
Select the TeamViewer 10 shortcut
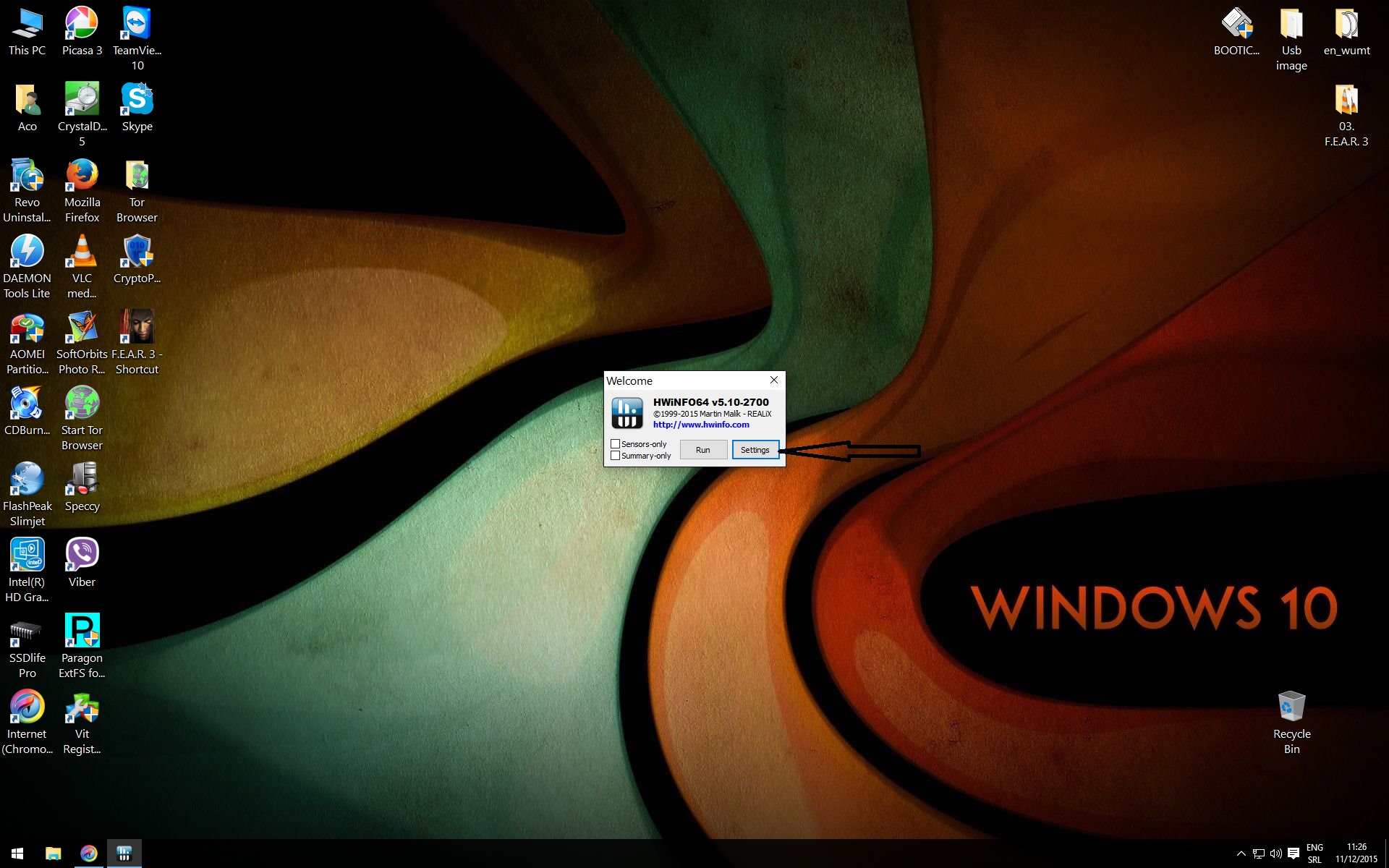coord(137,25)
